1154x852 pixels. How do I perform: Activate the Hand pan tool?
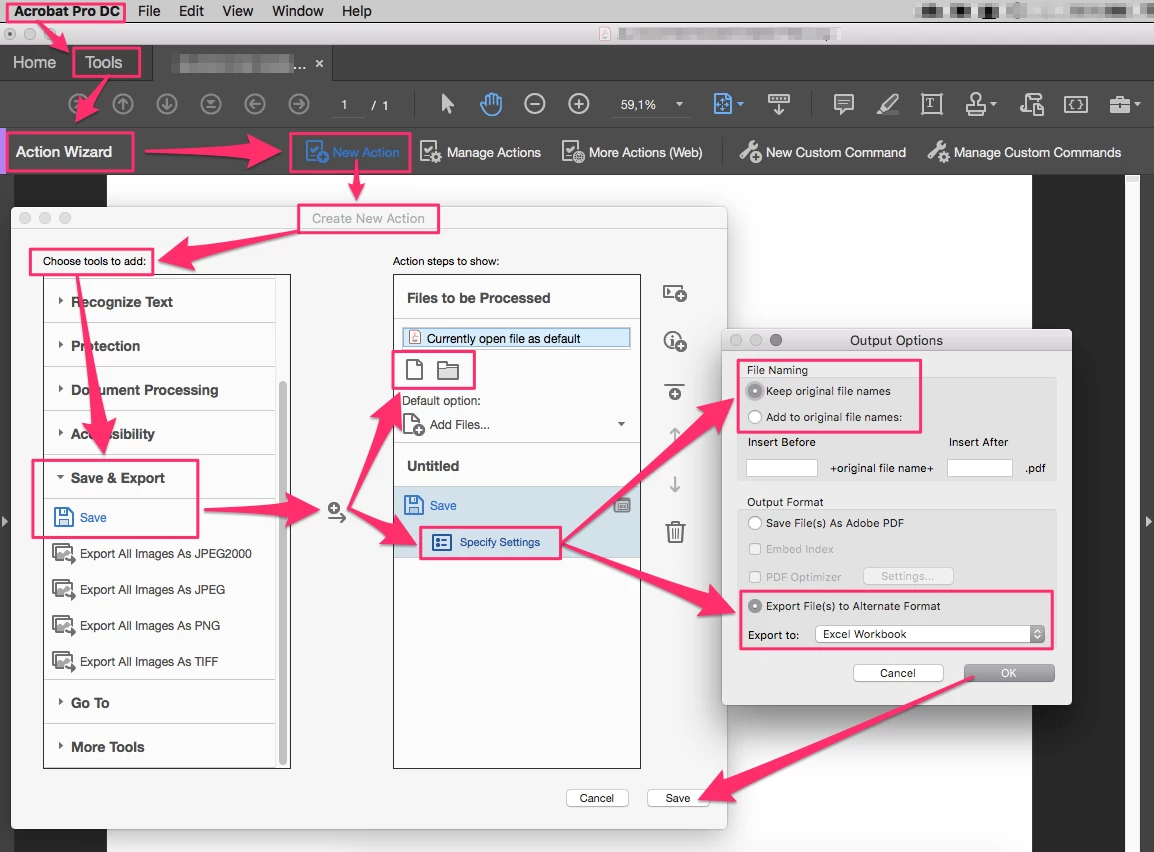[x=490, y=104]
